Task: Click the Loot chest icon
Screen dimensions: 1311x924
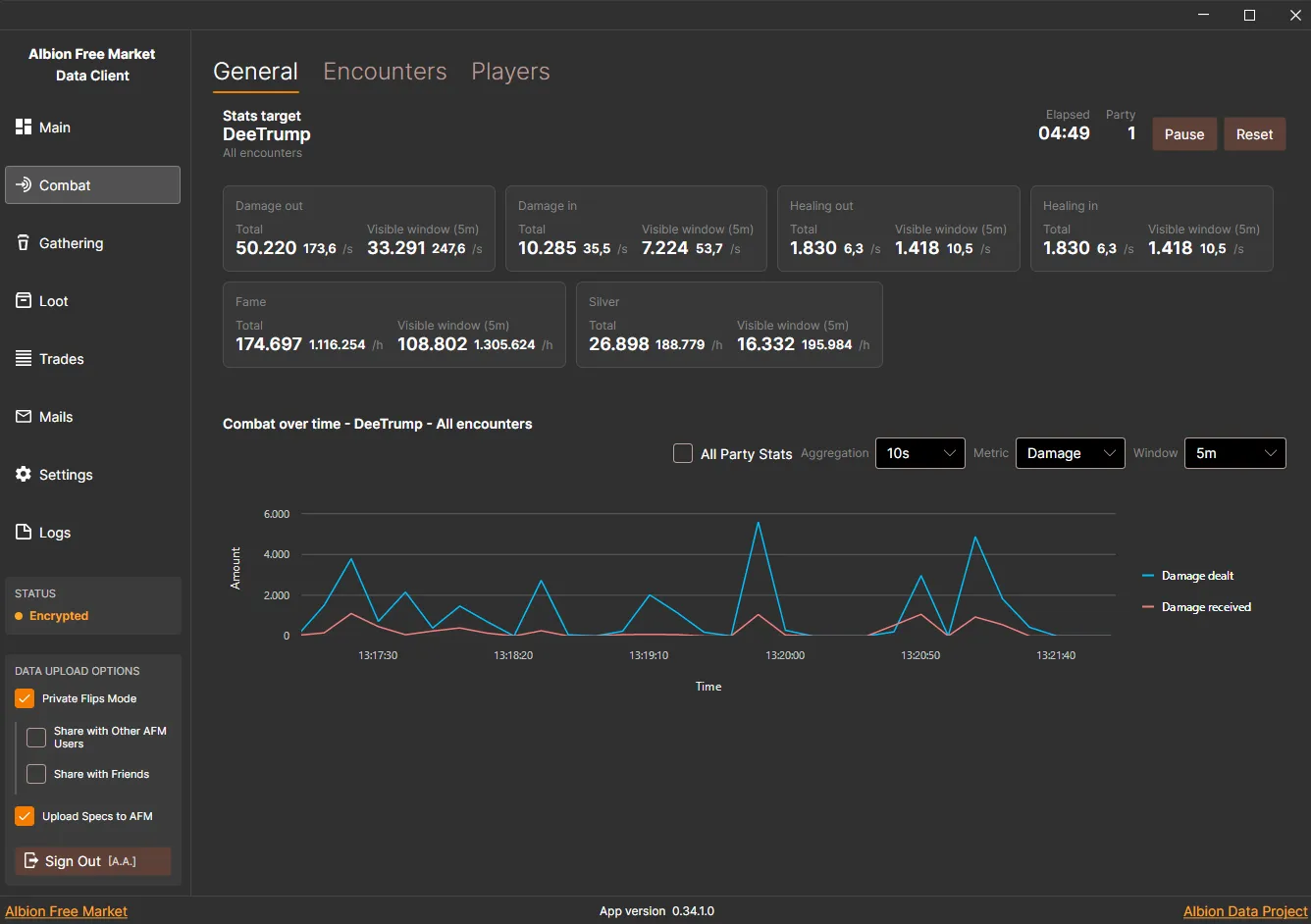Action: [x=24, y=301]
